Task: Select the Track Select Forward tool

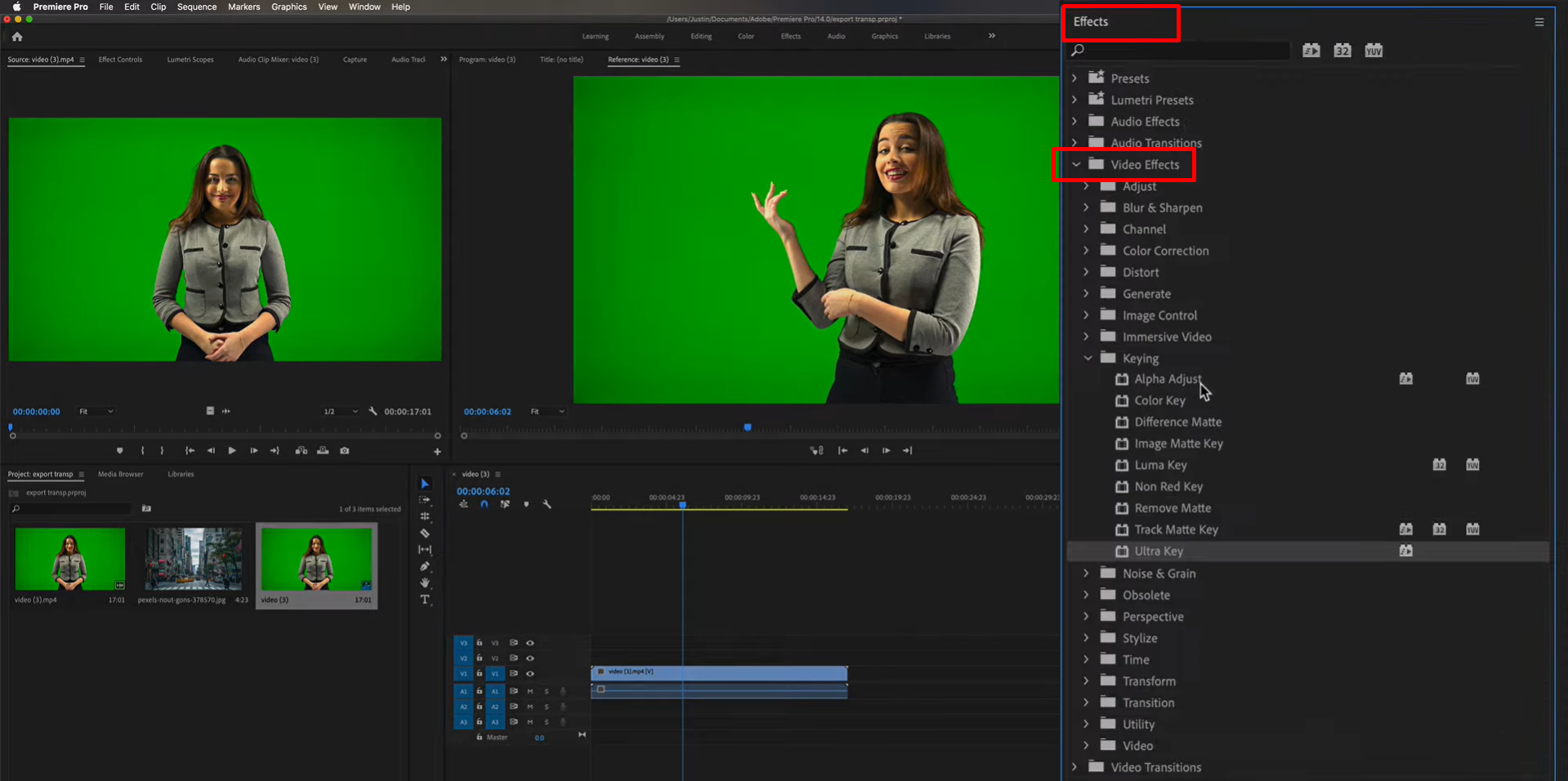Action: 425,499
